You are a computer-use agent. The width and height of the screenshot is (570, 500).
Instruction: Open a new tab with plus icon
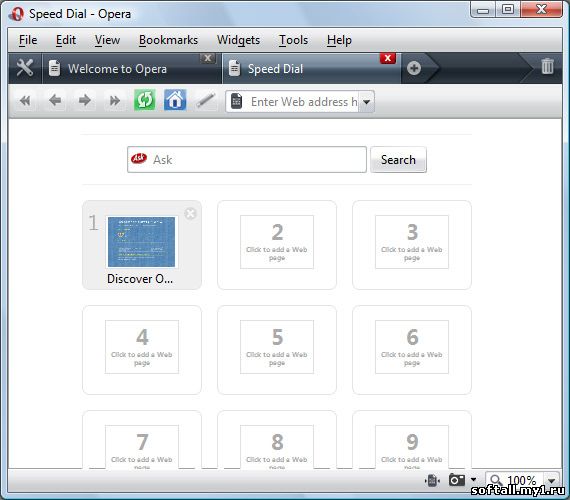click(x=414, y=68)
